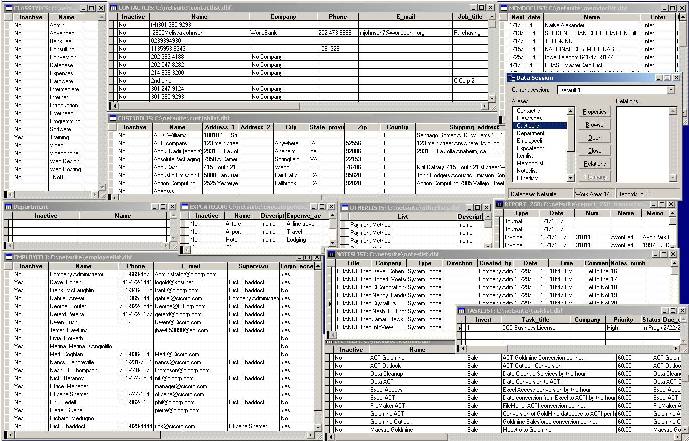Open Department window control-menu icon

coord(8,206)
